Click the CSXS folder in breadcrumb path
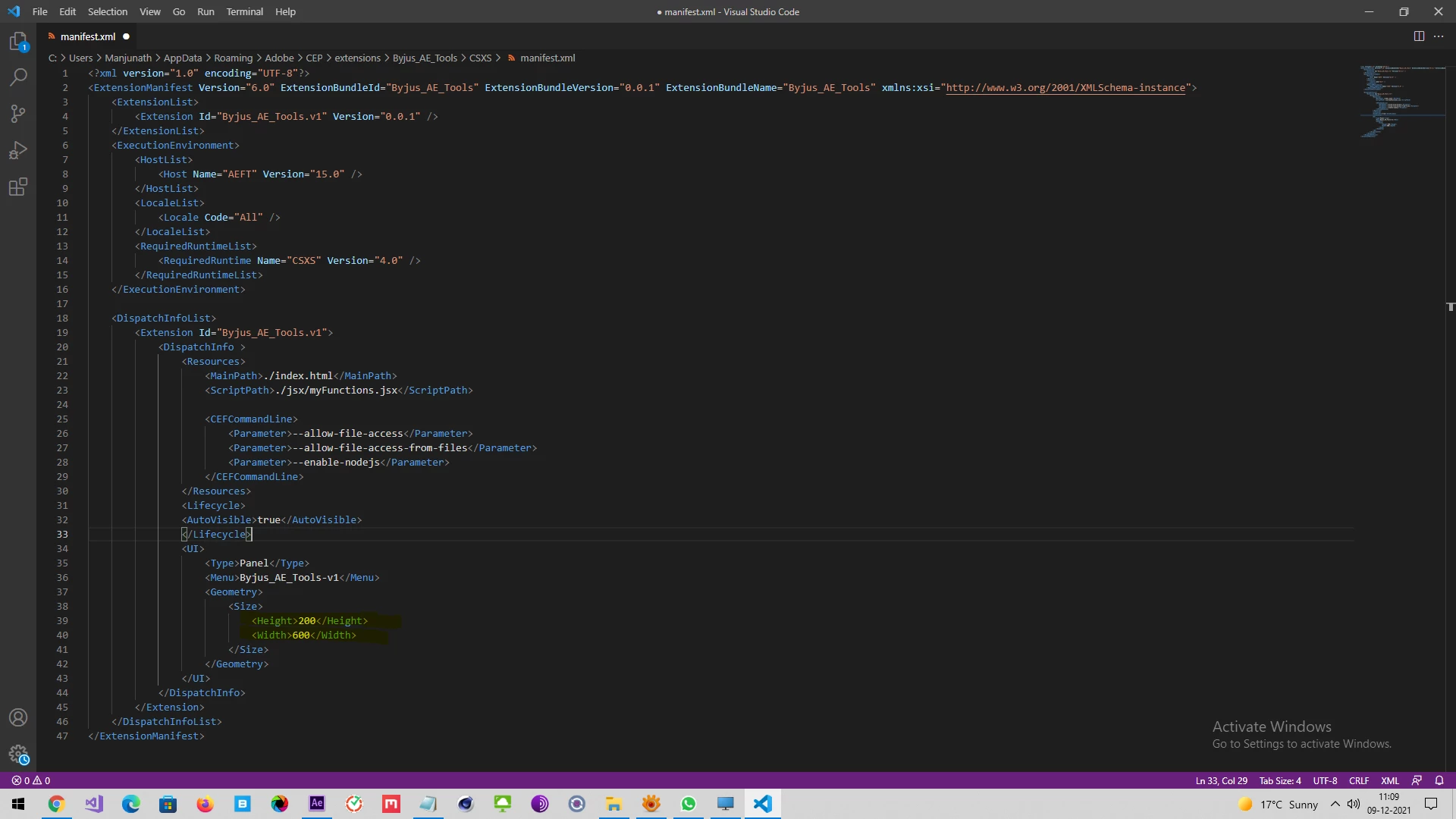Viewport: 1456px width, 819px height. (480, 58)
